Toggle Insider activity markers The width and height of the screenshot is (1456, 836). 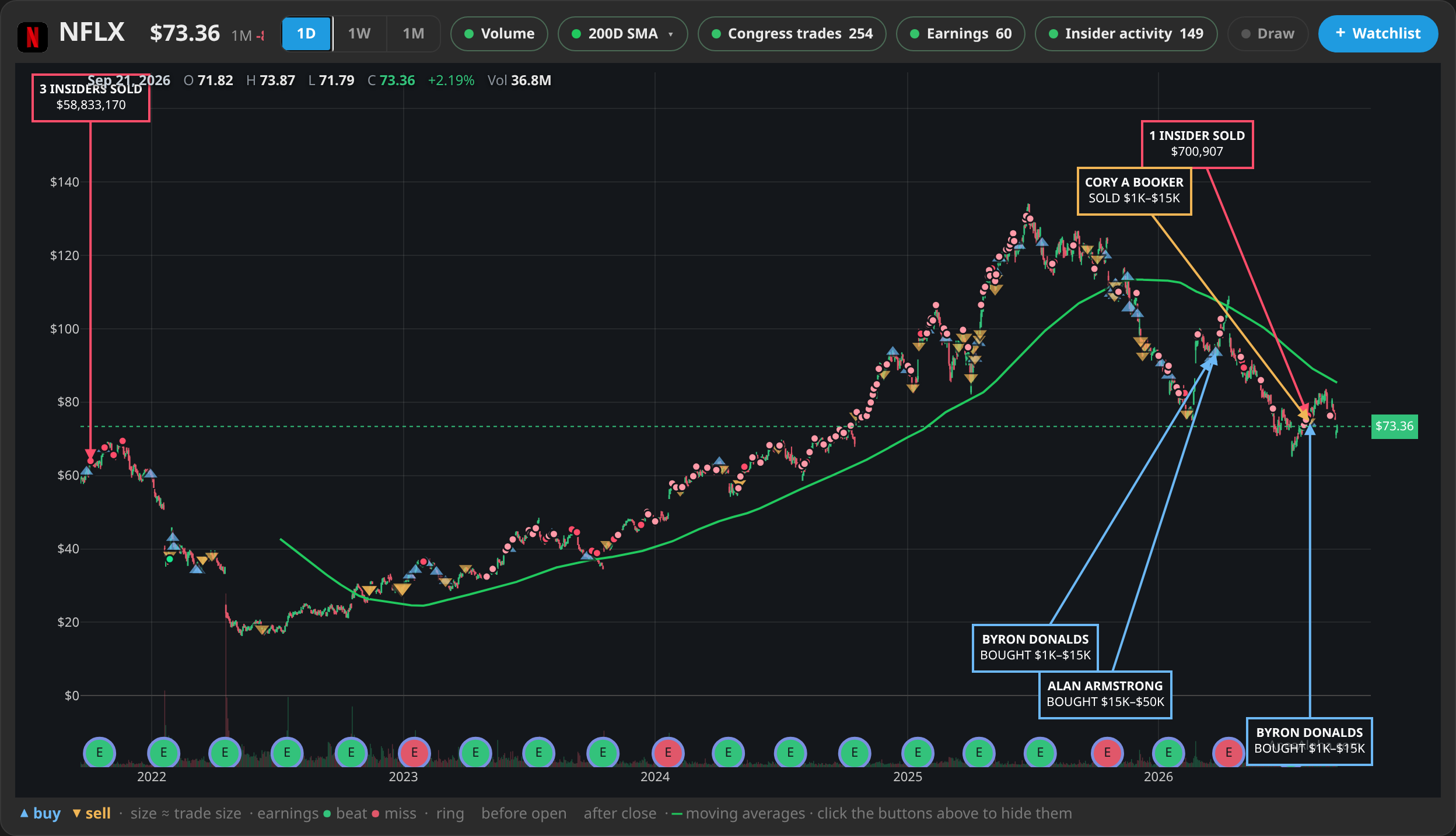[x=1126, y=34]
